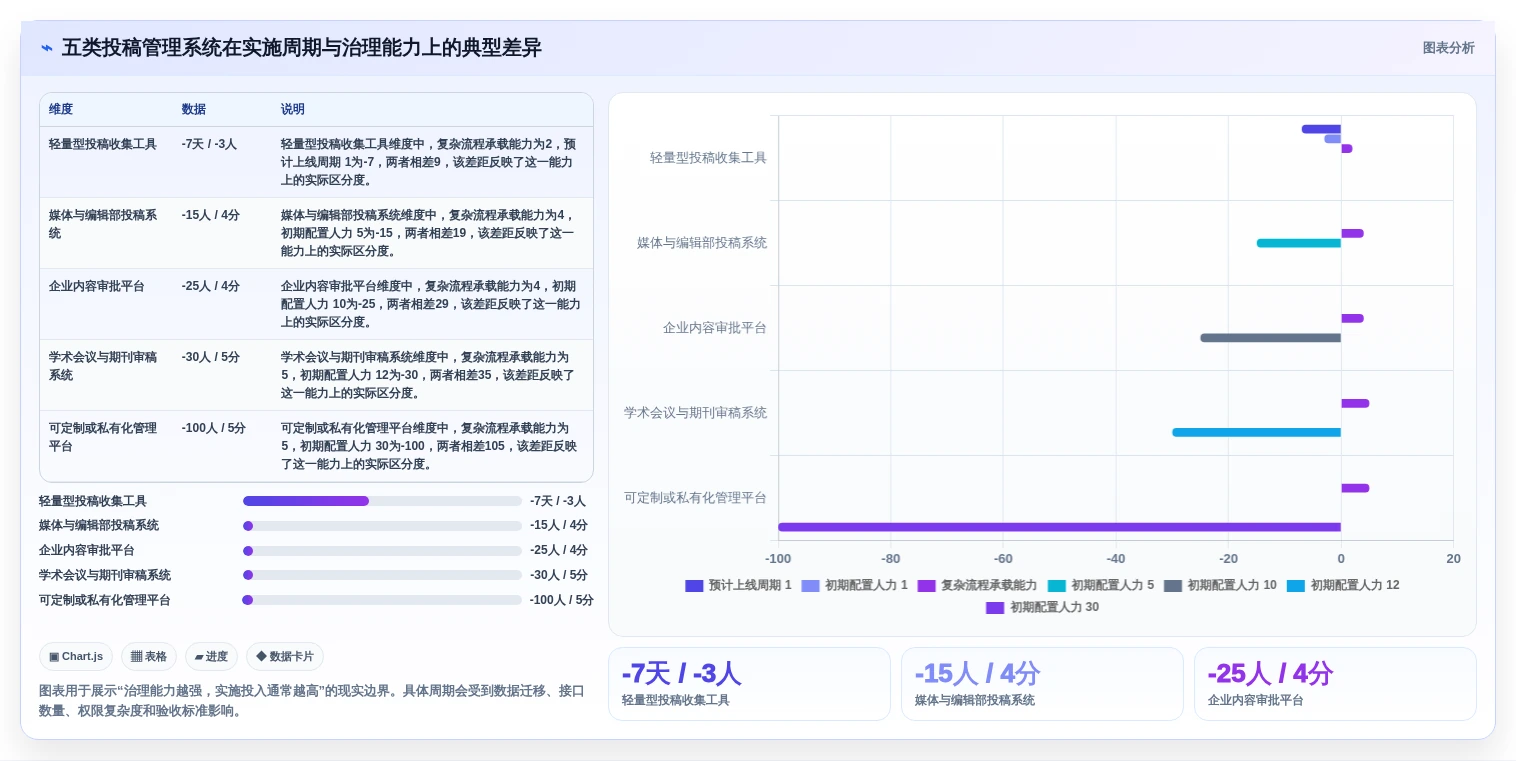
Task: Click the 说明 column header
Action: 293,109
